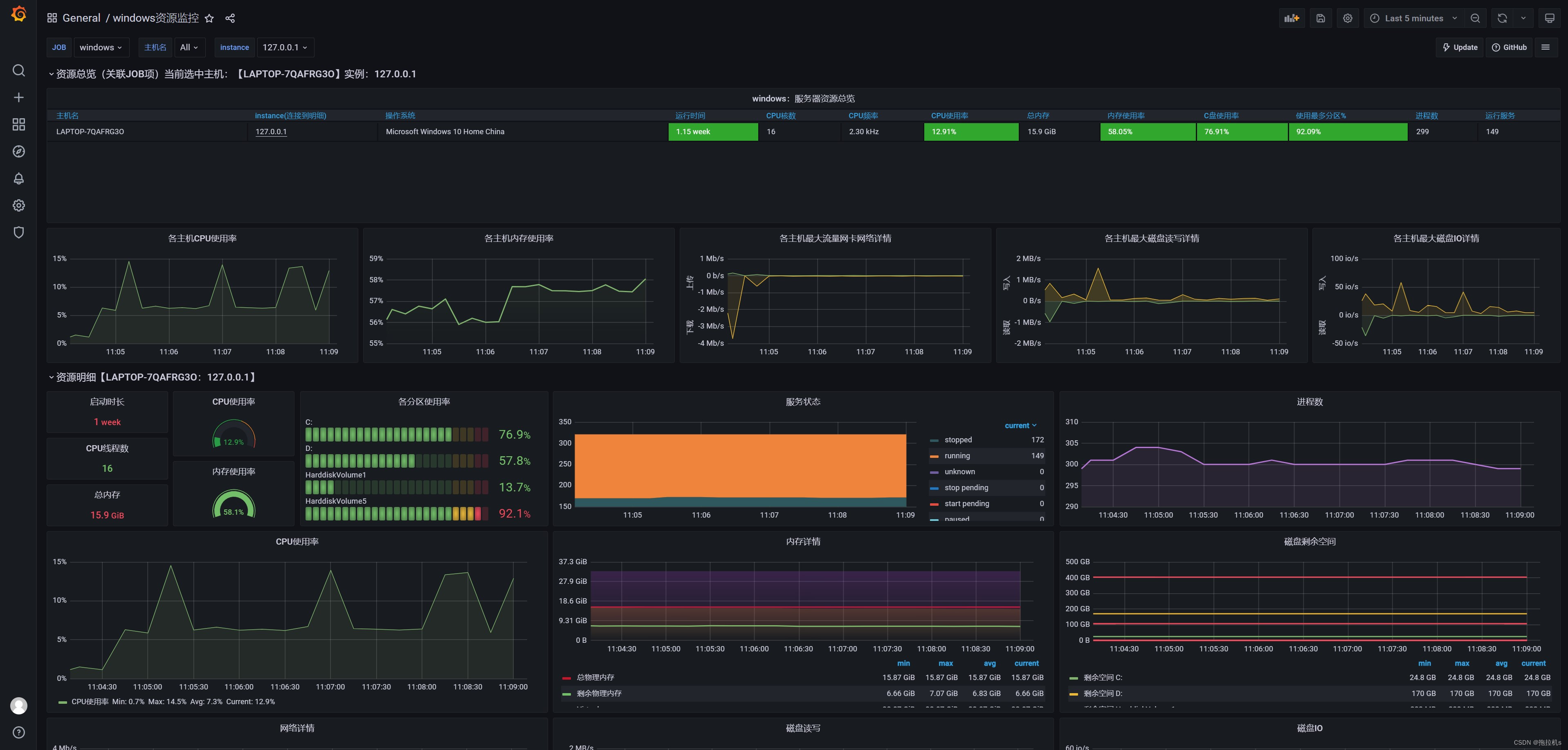The height and width of the screenshot is (750, 1568).
Task: Open the 127.0.0.1 instance link
Action: [x=270, y=131]
